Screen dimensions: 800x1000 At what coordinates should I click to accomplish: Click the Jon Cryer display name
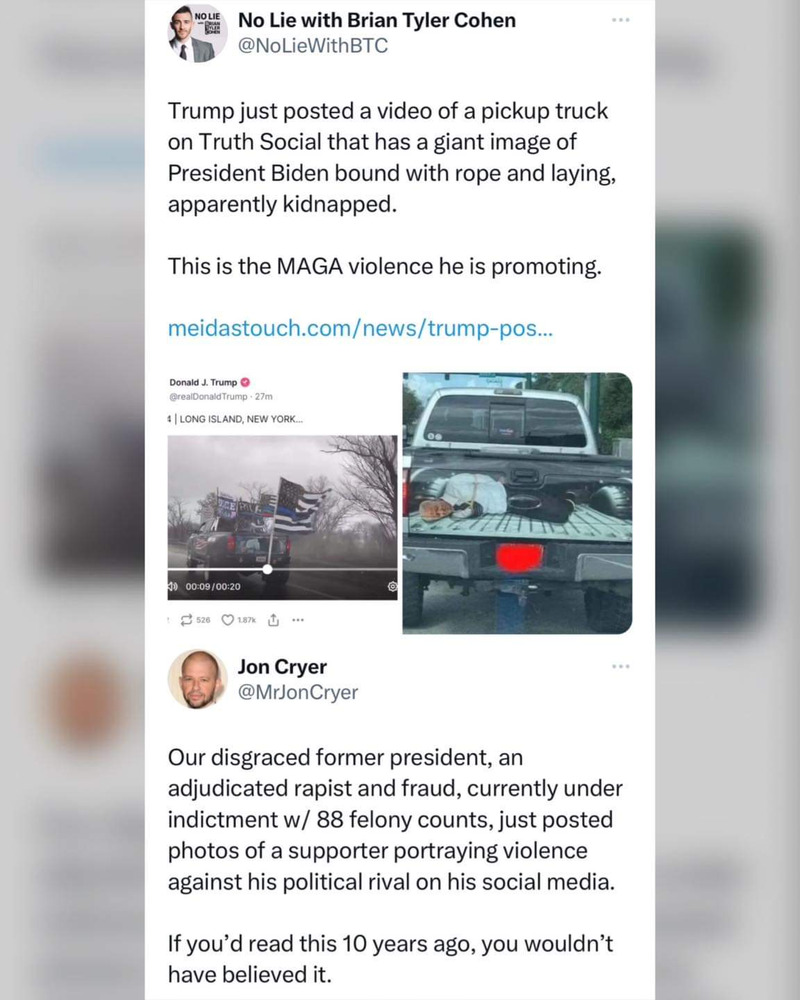[x=282, y=666]
